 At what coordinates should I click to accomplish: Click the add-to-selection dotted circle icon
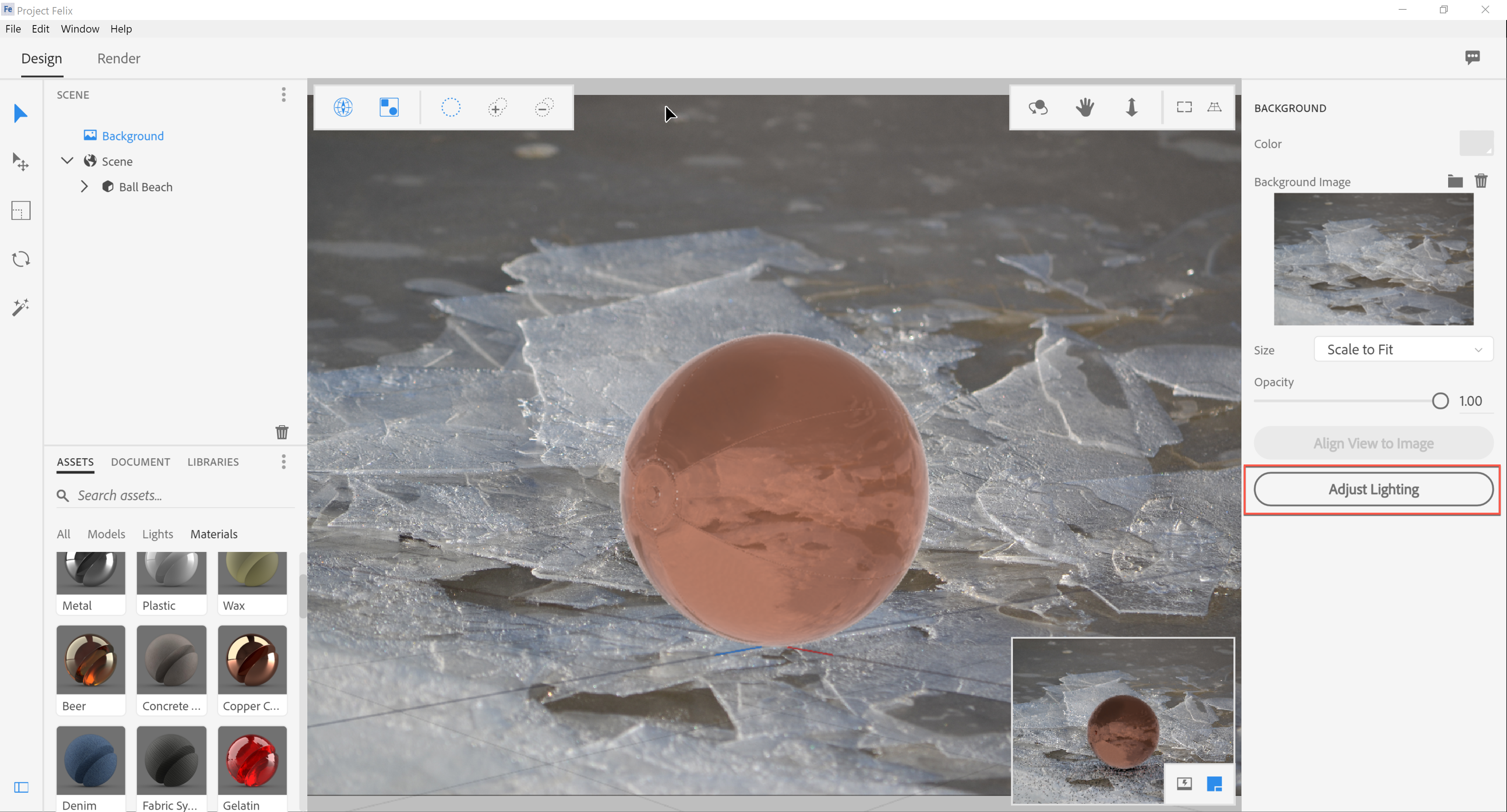497,107
